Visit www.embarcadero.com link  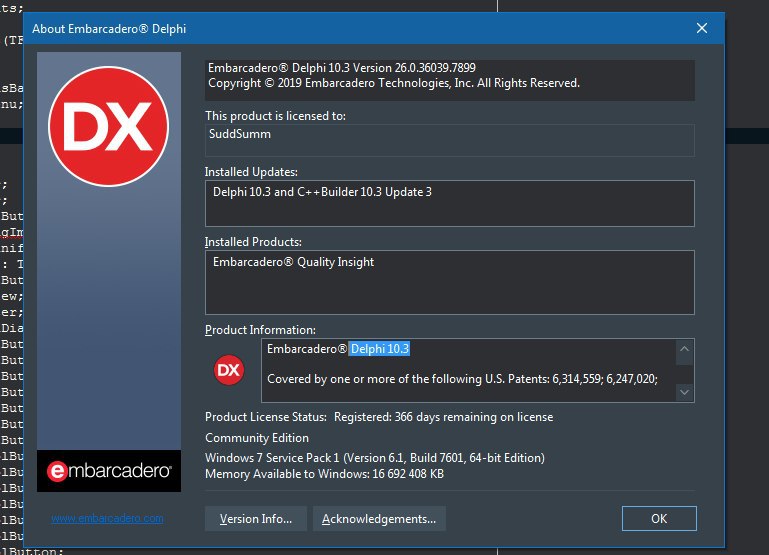point(107,518)
